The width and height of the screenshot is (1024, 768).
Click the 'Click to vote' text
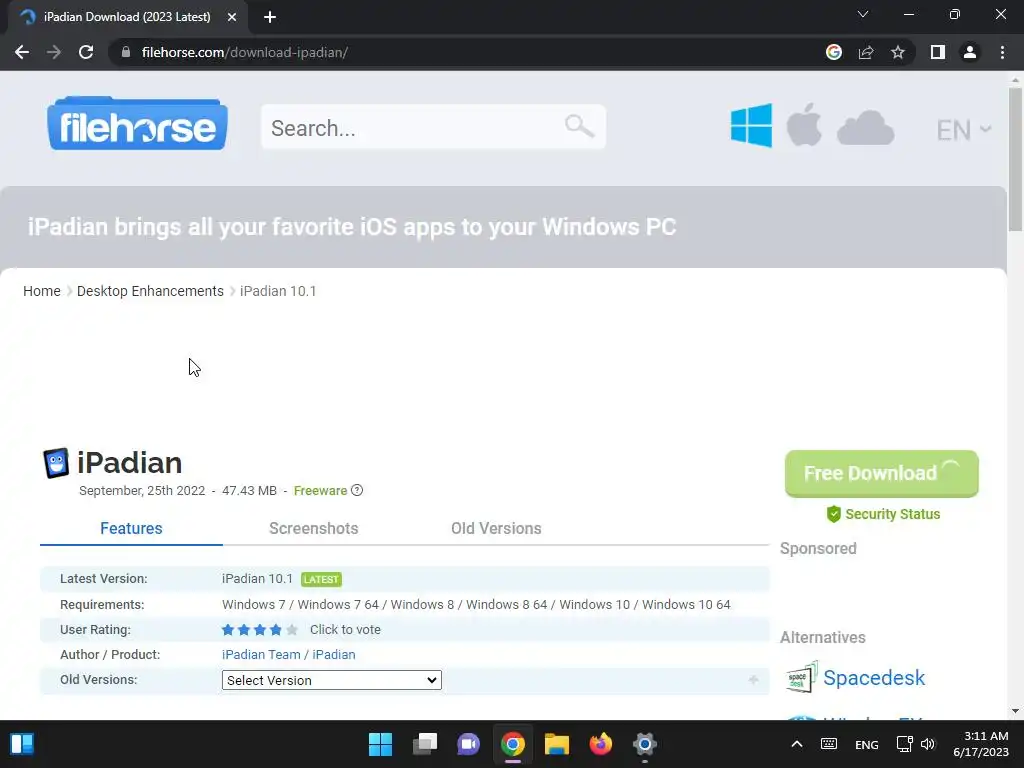tap(345, 630)
